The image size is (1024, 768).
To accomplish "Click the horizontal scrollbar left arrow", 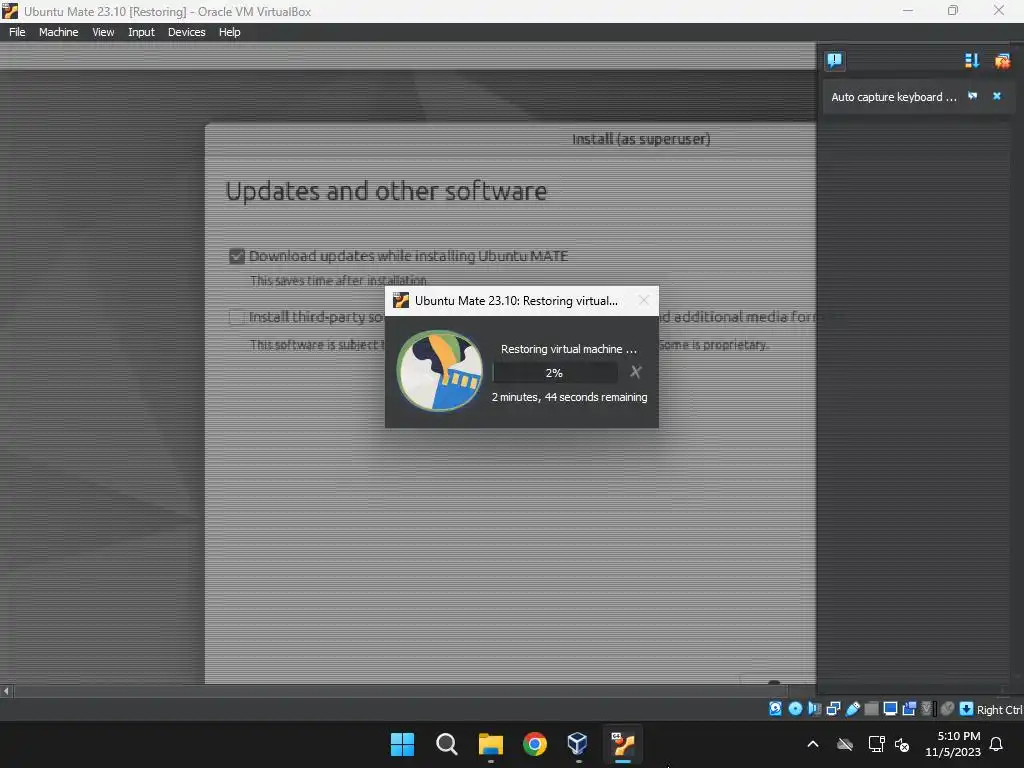I will tap(6, 690).
